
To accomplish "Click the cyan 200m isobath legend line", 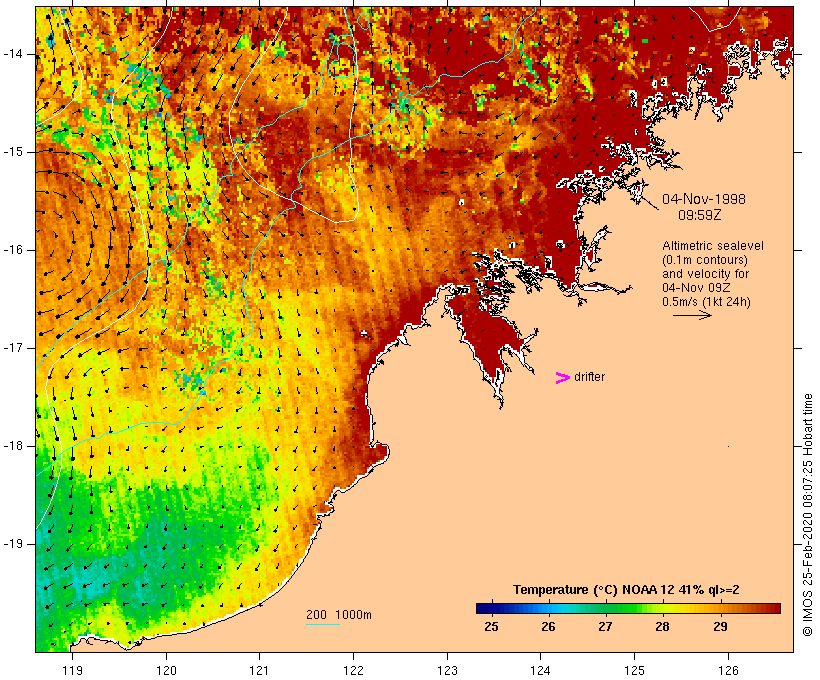I will [323, 624].
